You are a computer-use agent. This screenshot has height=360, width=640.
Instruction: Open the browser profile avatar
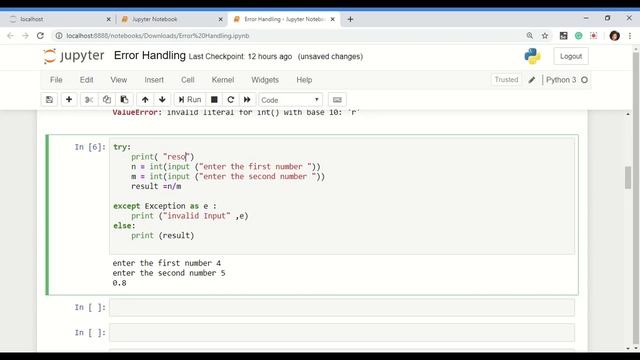click(x=615, y=36)
